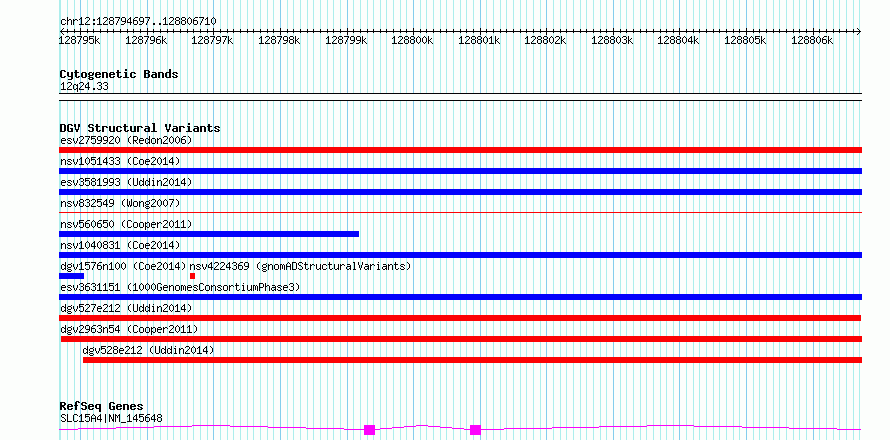Open variant dgv528e212 (Uddin2014) label
Image resolution: width=890 pixels, height=440 pixels.
pos(148,350)
